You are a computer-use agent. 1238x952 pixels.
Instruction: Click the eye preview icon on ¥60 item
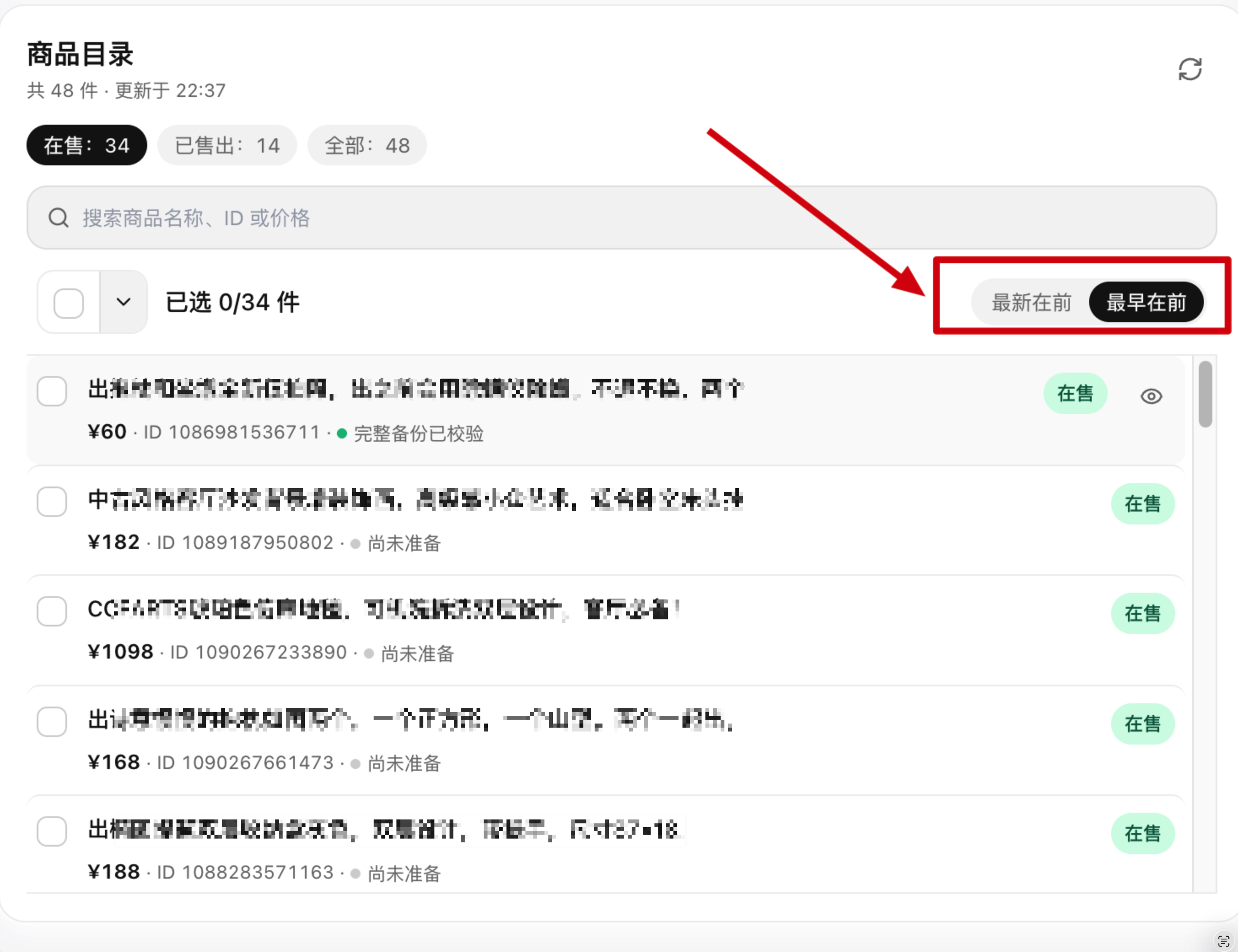click(x=1151, y=396)
